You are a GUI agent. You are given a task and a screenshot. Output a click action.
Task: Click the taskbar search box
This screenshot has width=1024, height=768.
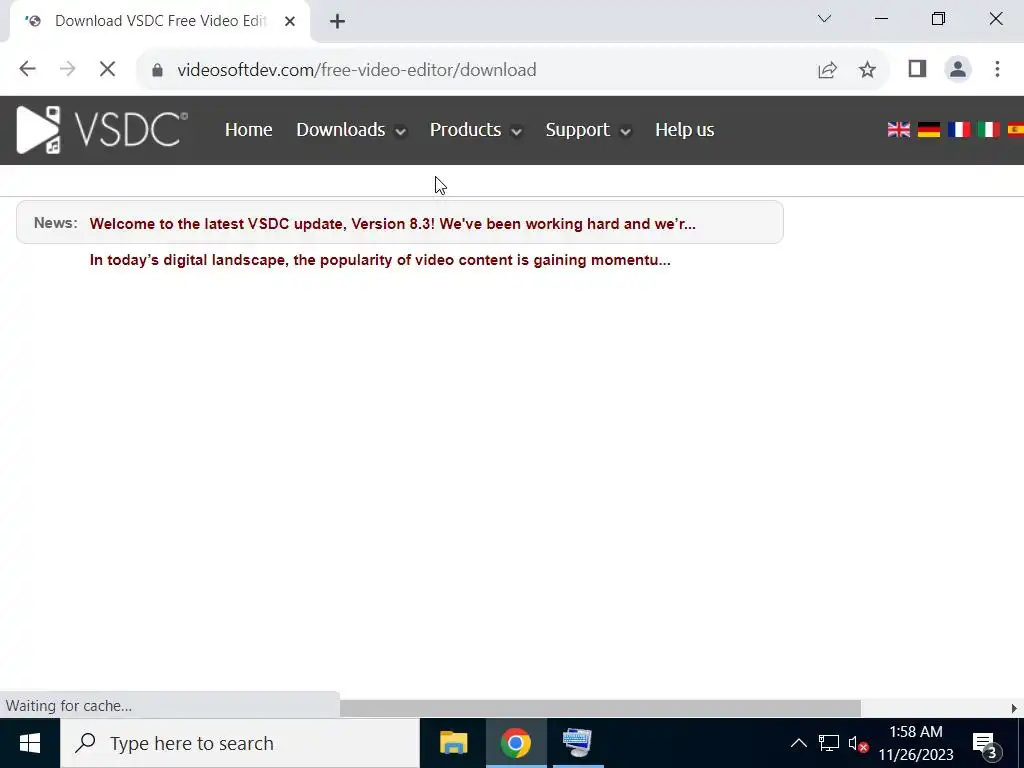point(240,743)
